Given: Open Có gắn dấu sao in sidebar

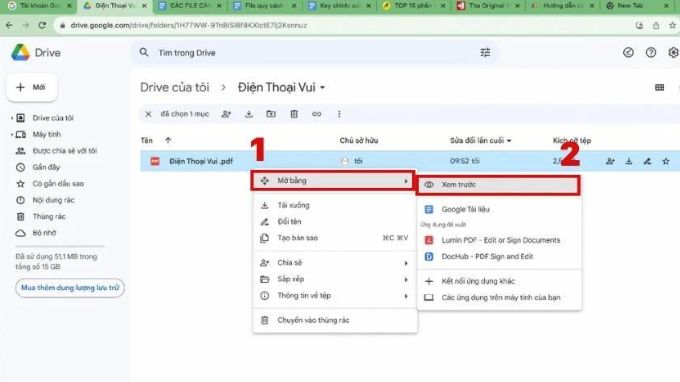Looking at the screenshot, I should 58,184.
